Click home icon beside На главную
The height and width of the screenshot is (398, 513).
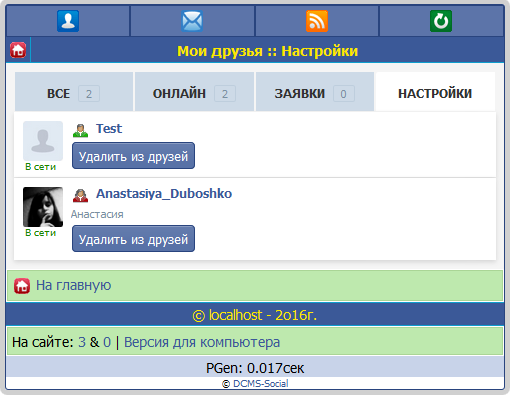click(x=22, y=286)
